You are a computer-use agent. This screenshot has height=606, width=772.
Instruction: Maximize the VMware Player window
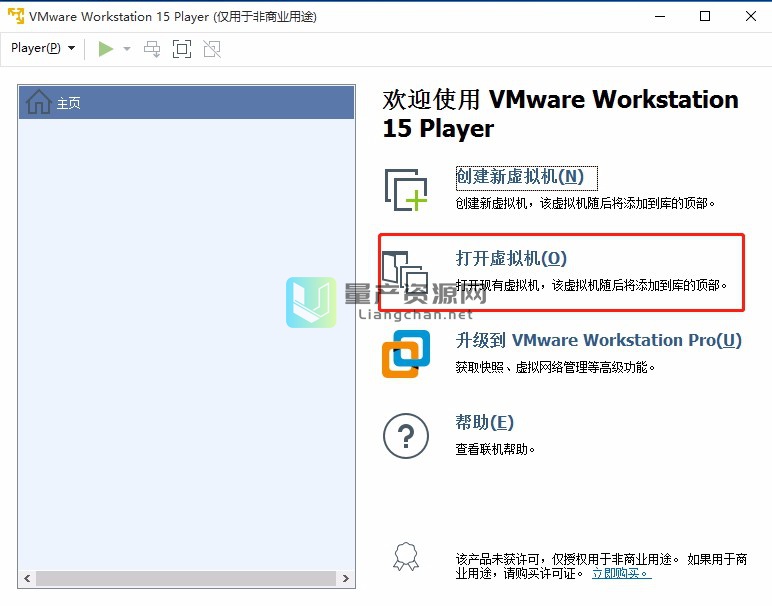point(705,16)
